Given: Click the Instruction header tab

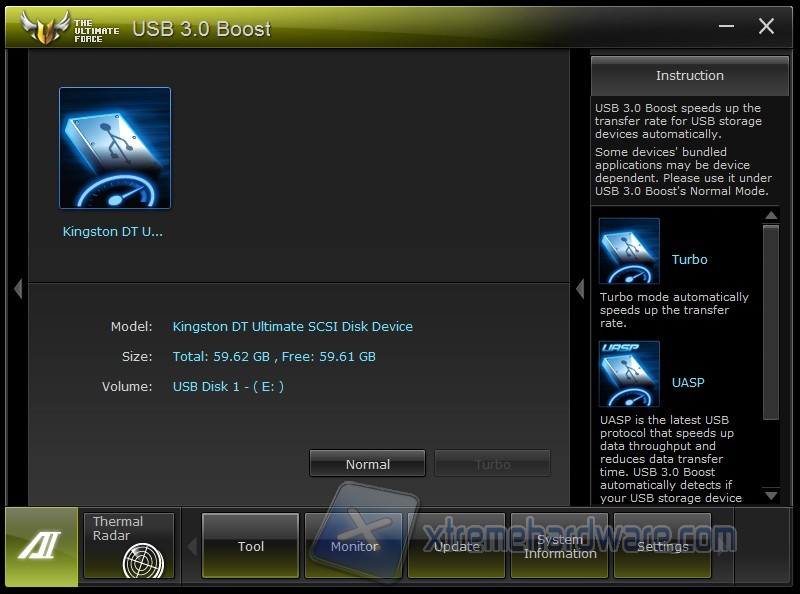Looking at the screenshot, I should (689, 76).
